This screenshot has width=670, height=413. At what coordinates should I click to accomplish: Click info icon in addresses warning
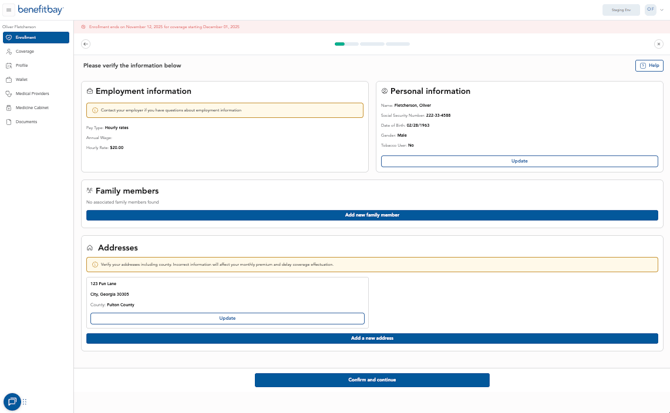(95, 264)
